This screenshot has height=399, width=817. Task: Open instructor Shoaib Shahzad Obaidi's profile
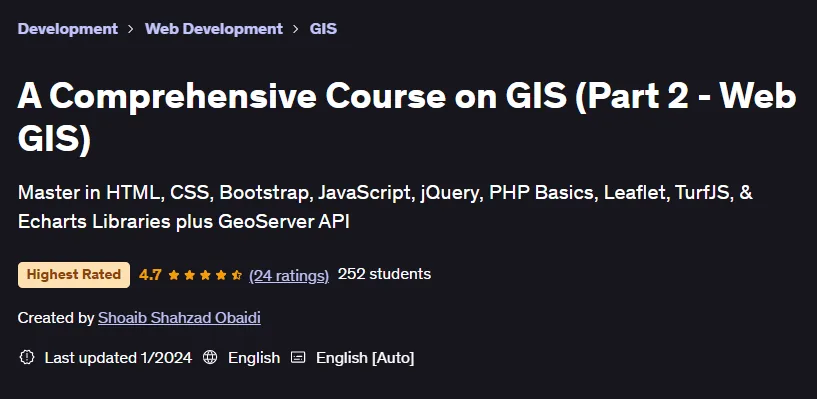pyautogui.click(x=179, y=318)
